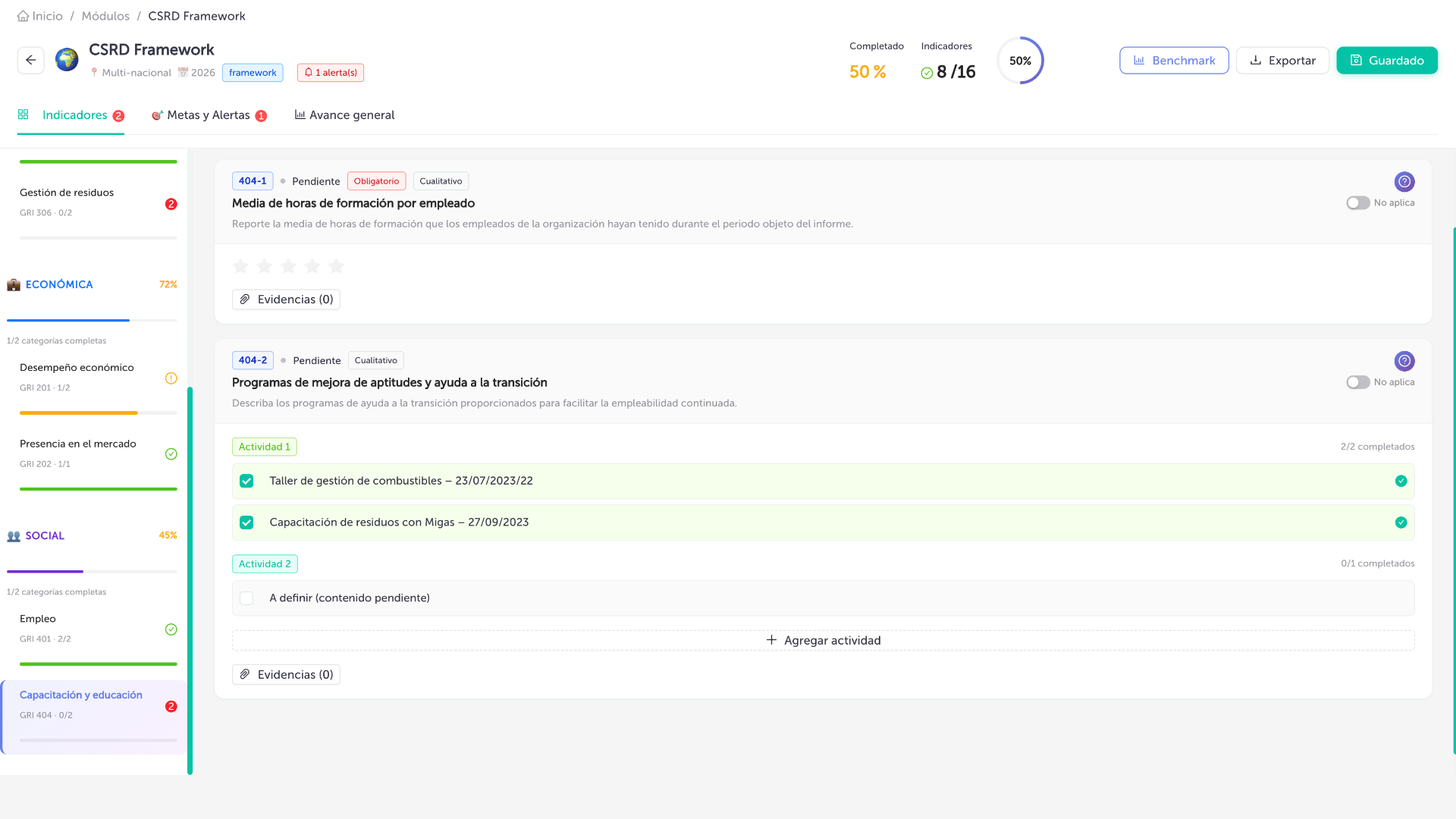Image resolution: width=1456 pixels, height=819 pixels.
Task: Click the red badge on Capacitación y educación
Action: [x=171, y=706]
